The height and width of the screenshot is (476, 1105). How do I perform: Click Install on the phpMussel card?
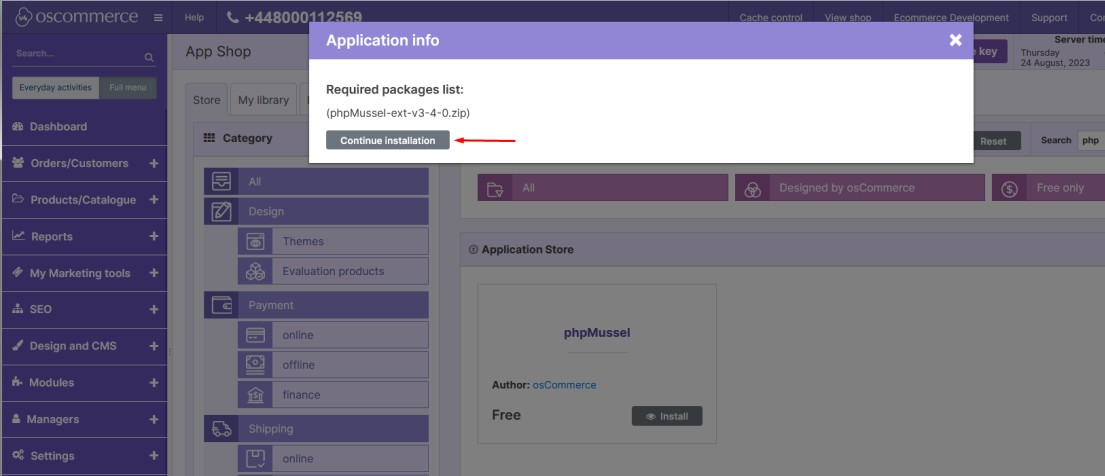tap(667, 416)
